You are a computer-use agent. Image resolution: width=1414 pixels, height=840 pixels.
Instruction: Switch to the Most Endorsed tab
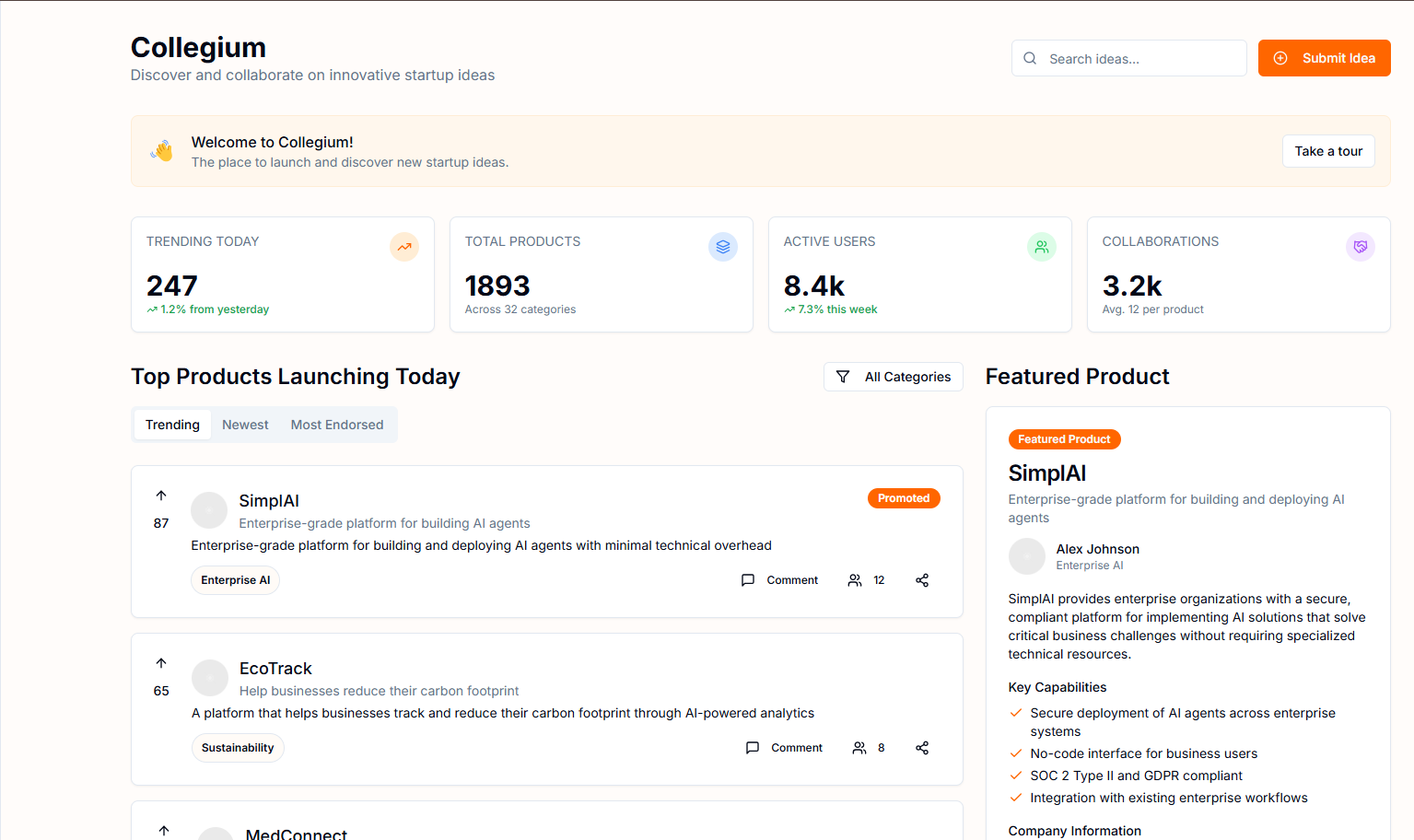(337, 425)
